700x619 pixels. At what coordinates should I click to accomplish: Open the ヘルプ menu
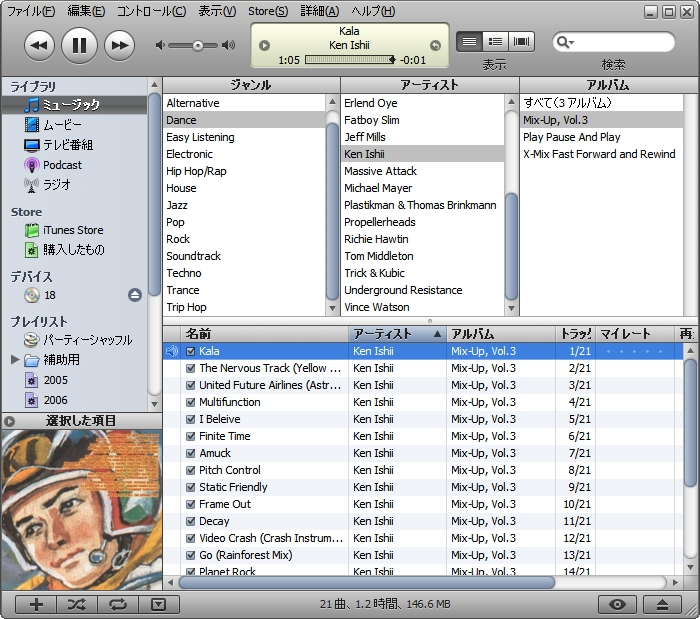pyautogui.click(x=373, y=11)
